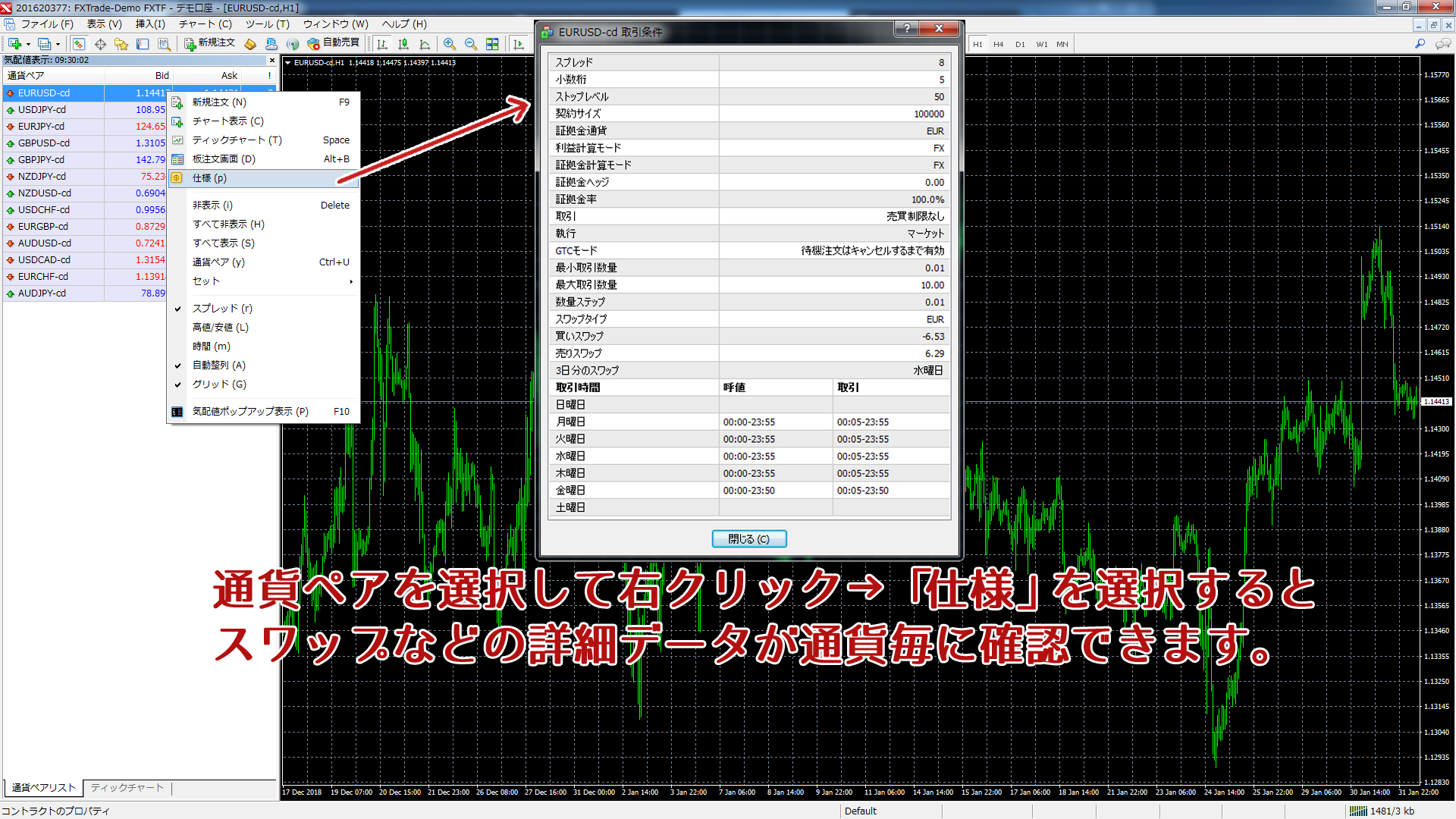Switch to the ティックチャート tab
The image size is (1456, 819).
coord(127,787)
